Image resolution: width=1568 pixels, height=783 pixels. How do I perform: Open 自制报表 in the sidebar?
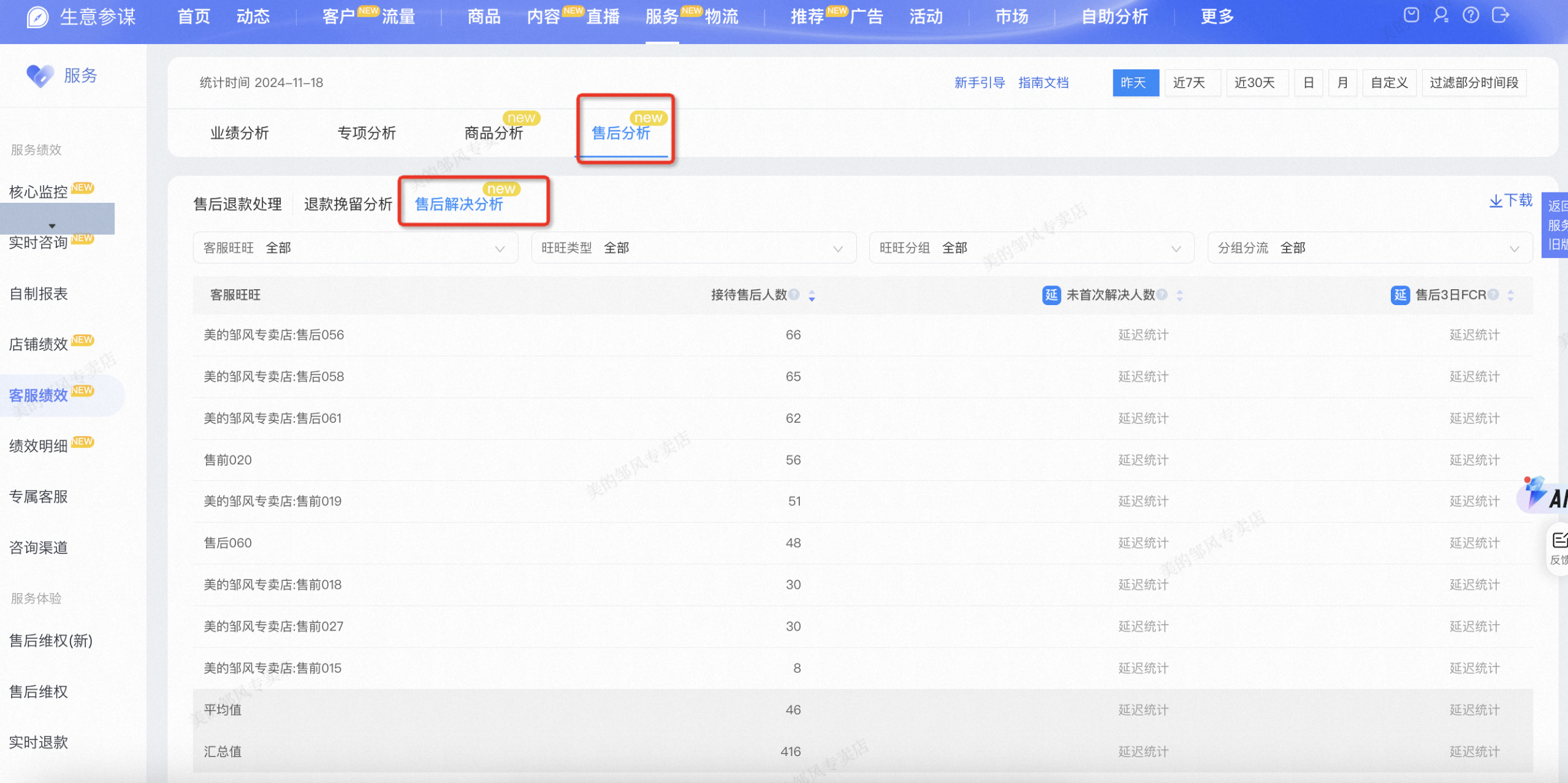(x=39, y=294)
